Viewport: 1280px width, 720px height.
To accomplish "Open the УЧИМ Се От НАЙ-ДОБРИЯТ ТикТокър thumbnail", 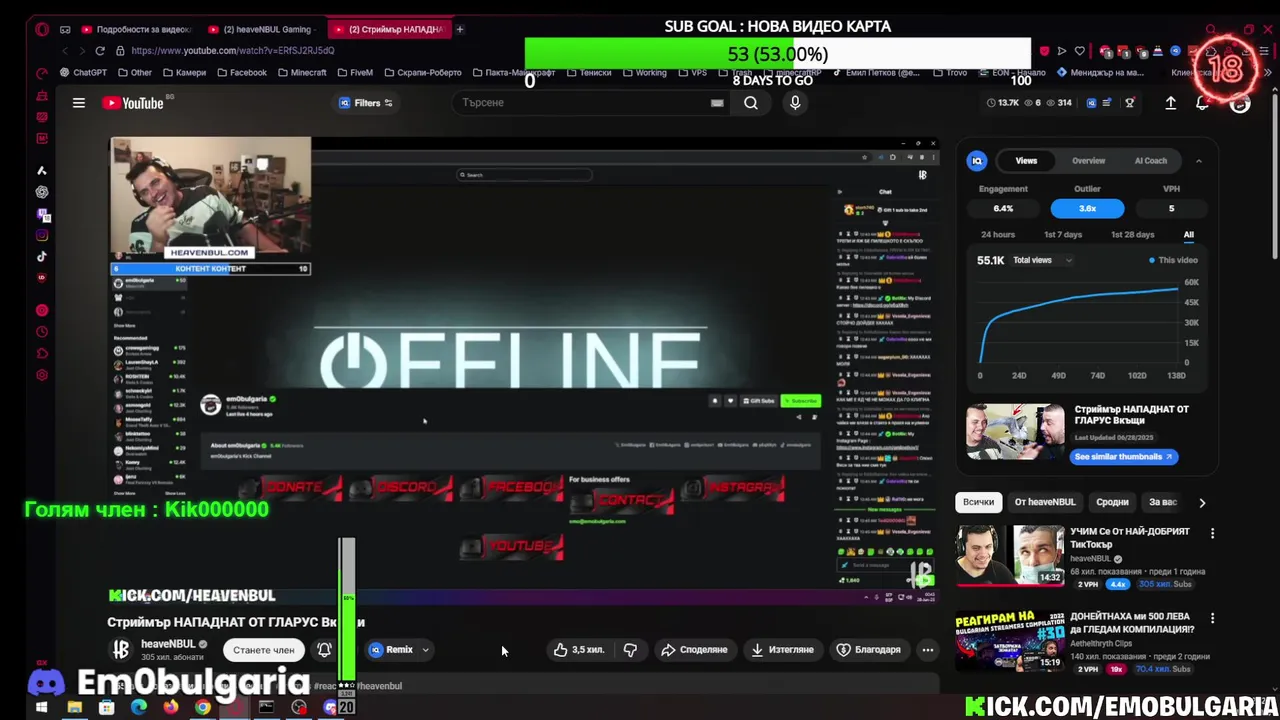I will click(x=1008, y=555).
